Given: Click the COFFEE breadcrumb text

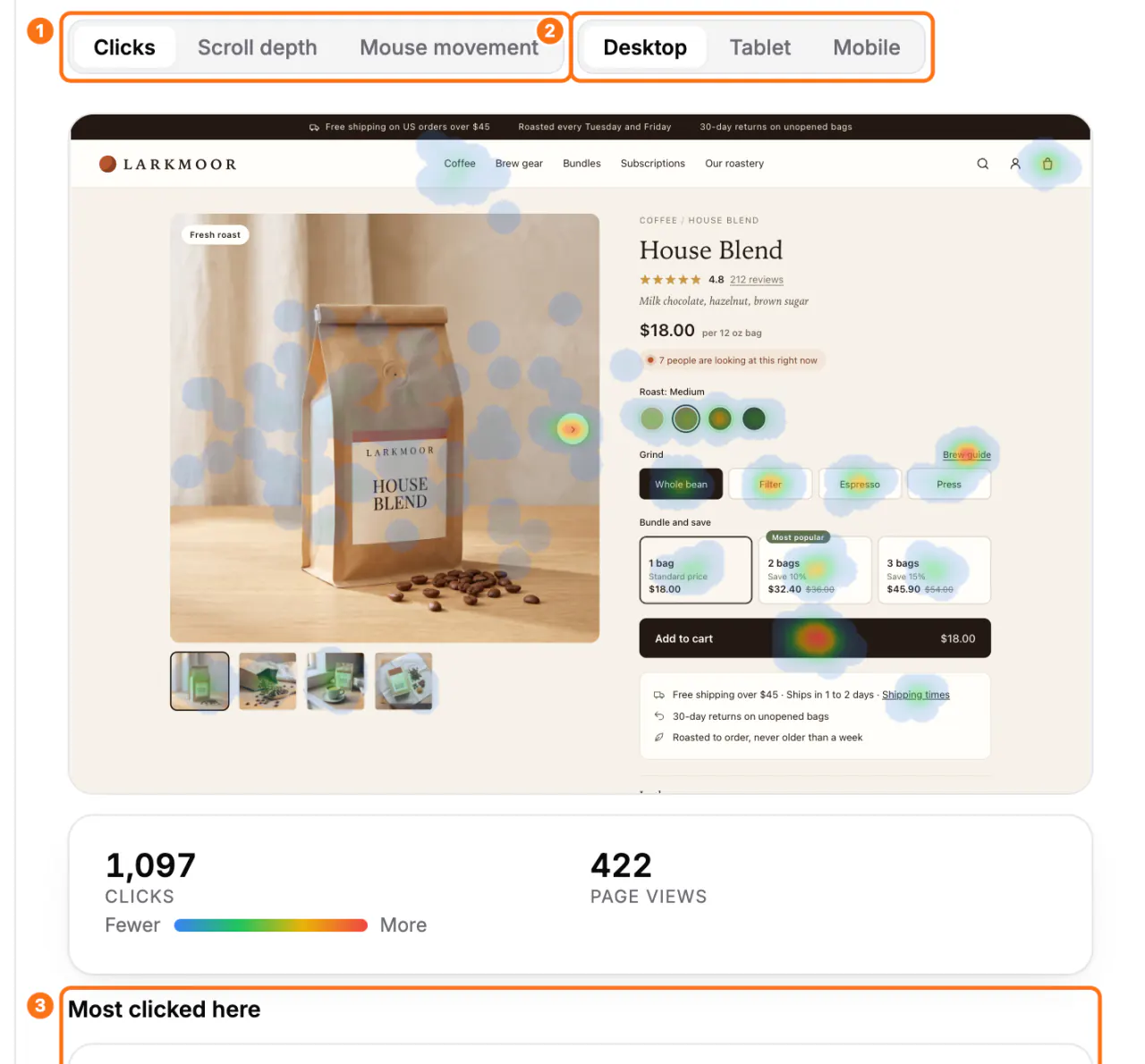Looking at the screenshot, I should coord(658,220).
